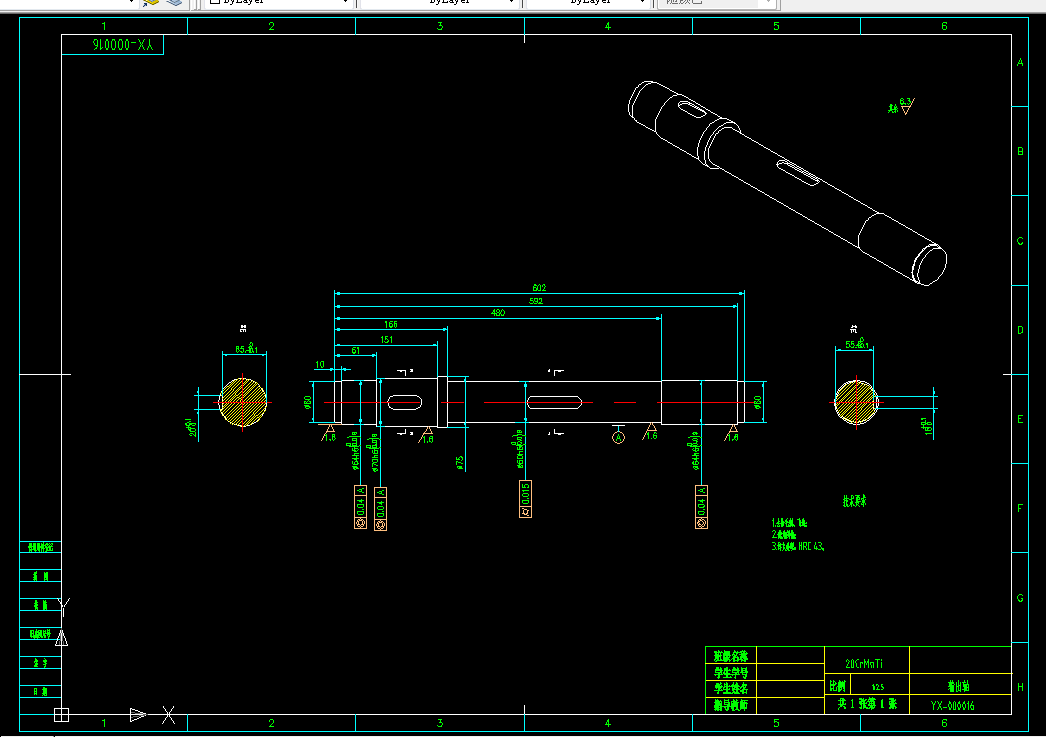The height and width of the screenshot is (737, 1046).
Task: Open the ByLayer color dropdown with swatch
Action: [278, 2]
